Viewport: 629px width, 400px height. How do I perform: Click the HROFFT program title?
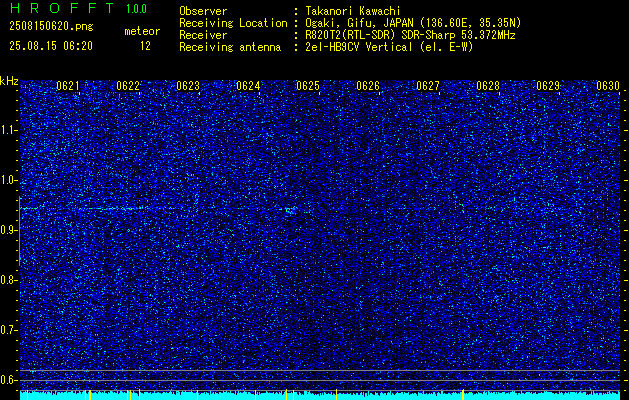tap(62, 8)
